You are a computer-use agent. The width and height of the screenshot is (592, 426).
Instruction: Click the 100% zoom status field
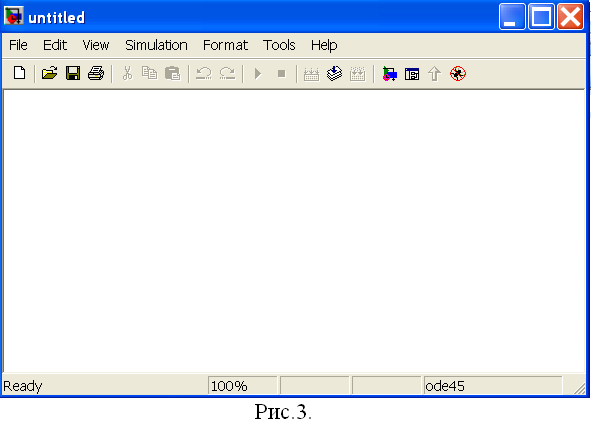coord(242,386)
